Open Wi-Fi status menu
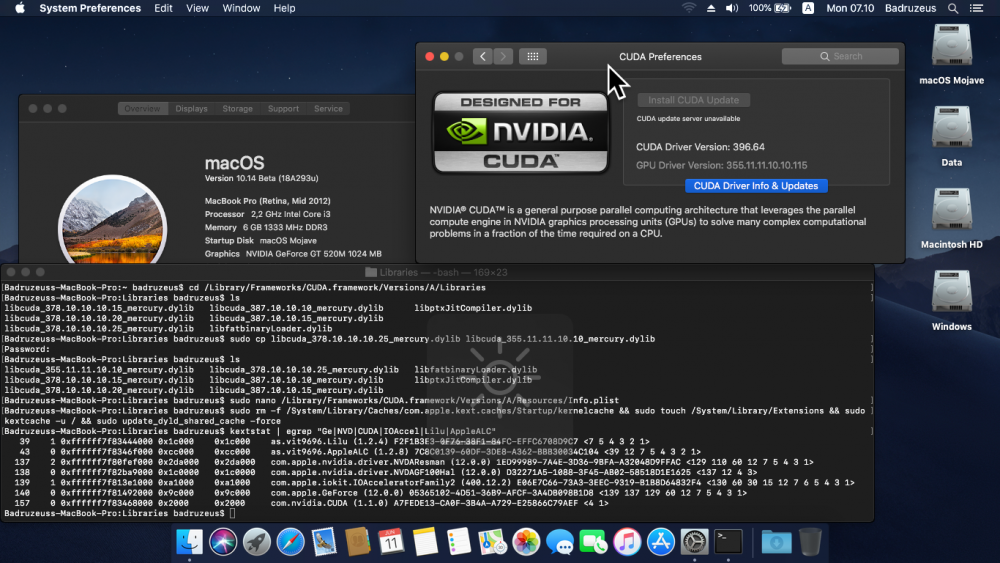This screenshot has width=1000, height=563. [x=689, y=8]
